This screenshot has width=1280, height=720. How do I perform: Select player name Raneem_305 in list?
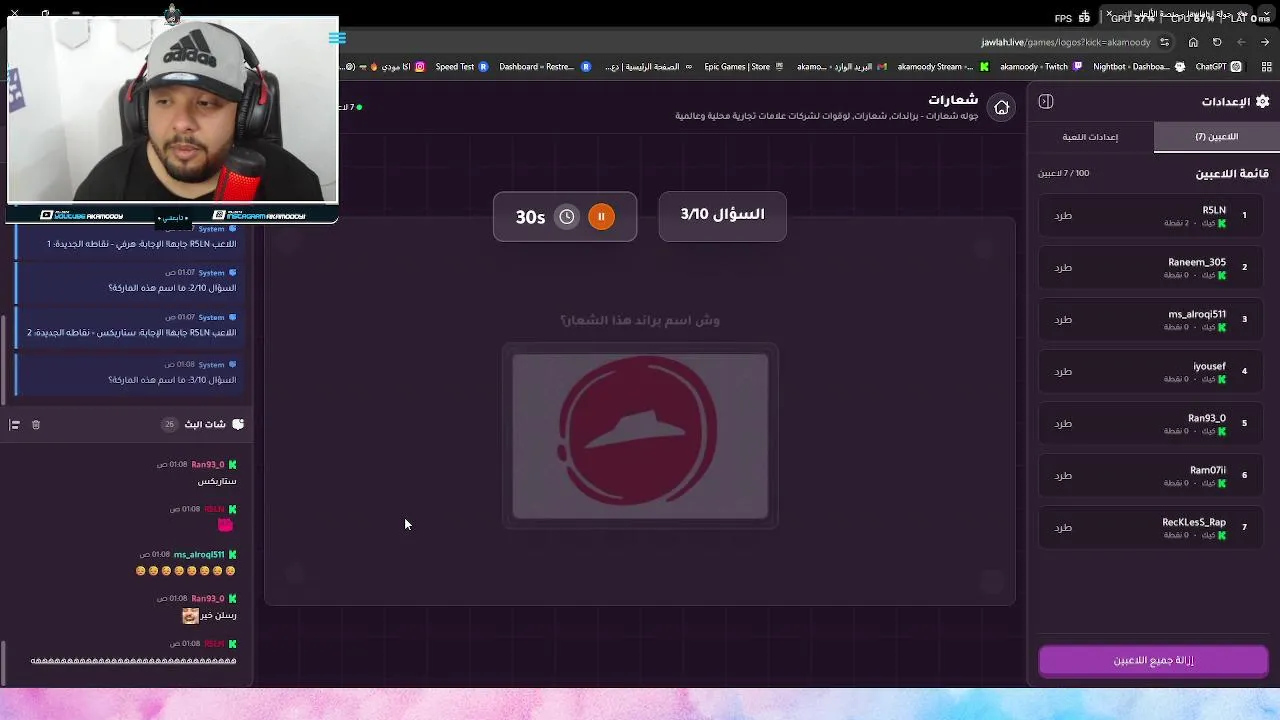1197,262
